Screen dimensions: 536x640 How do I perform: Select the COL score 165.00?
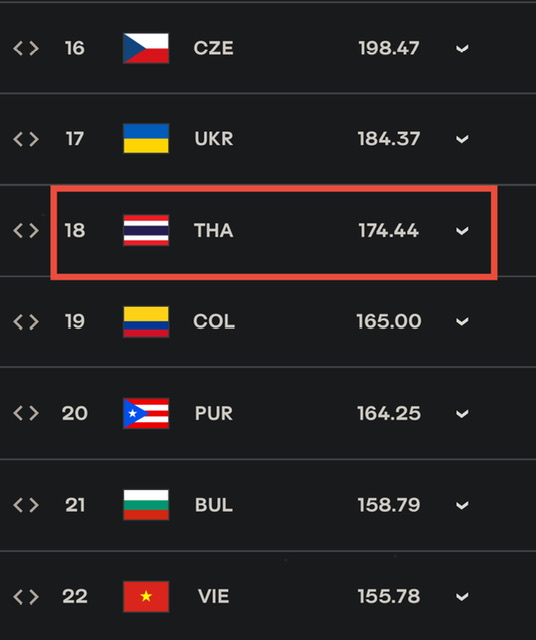pos(389,322)
